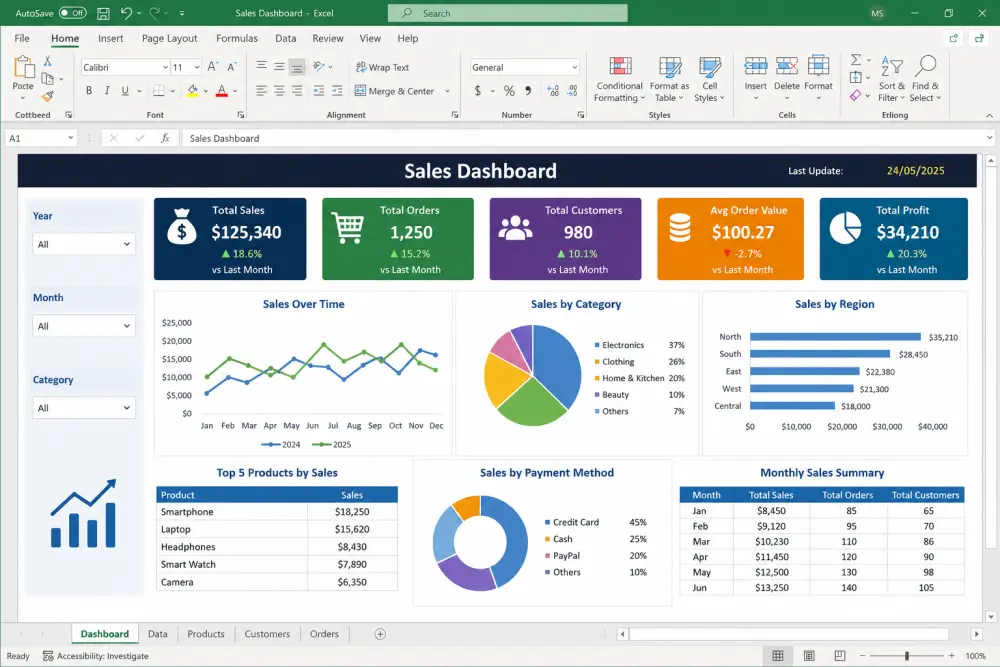Decrease font size with small A icon

232,66
